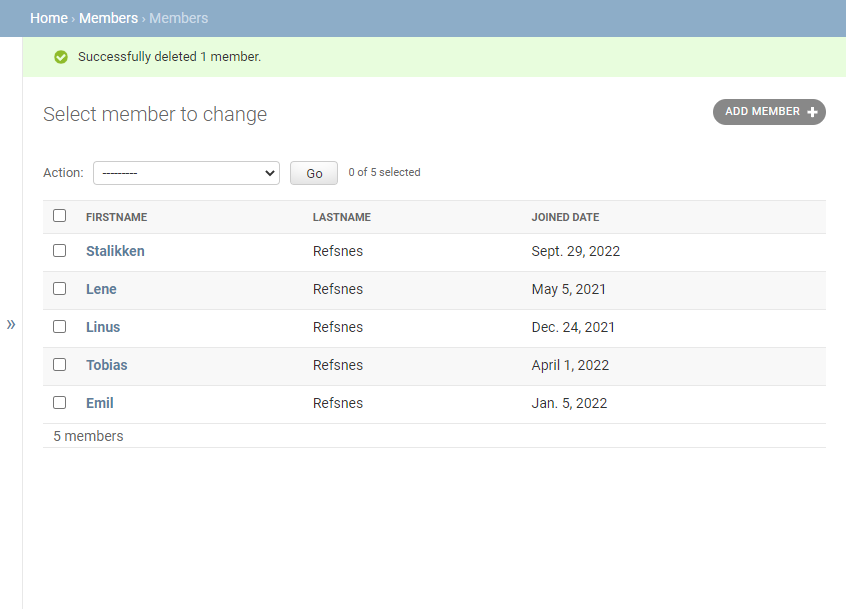Select the checkbox next to Lene

tap(59, 289)
